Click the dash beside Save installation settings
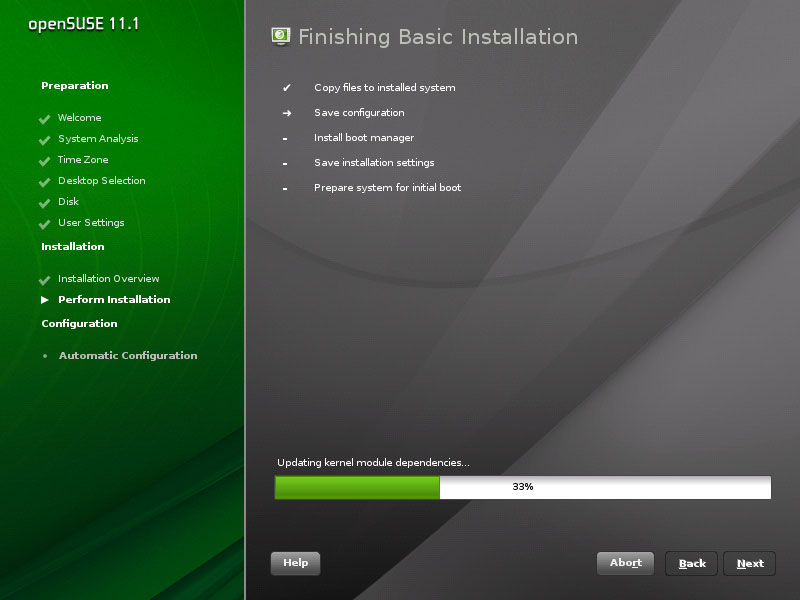 click(285, 163)
